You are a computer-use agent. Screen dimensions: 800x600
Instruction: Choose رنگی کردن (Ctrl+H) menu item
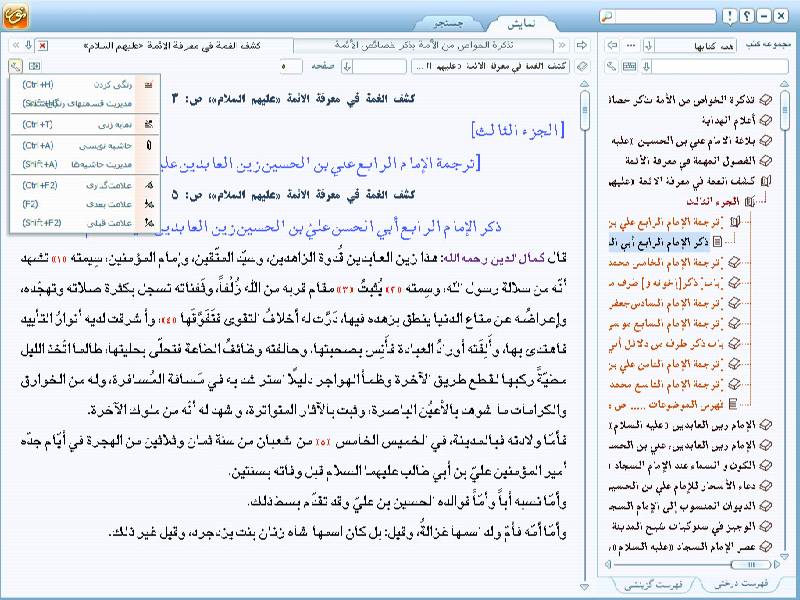85,85
